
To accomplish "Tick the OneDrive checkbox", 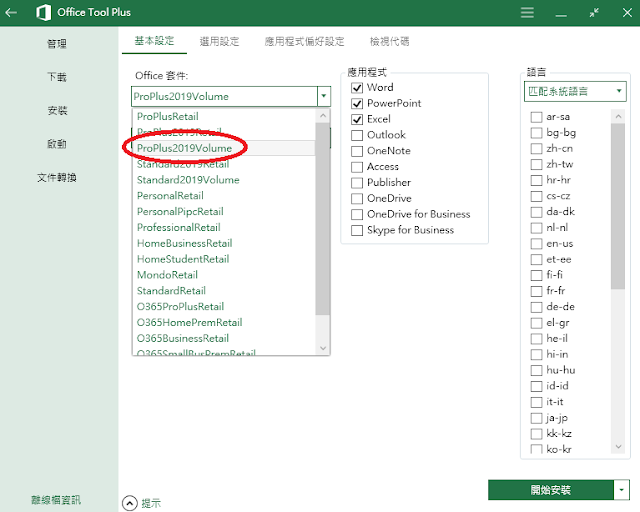I will 357,198.
